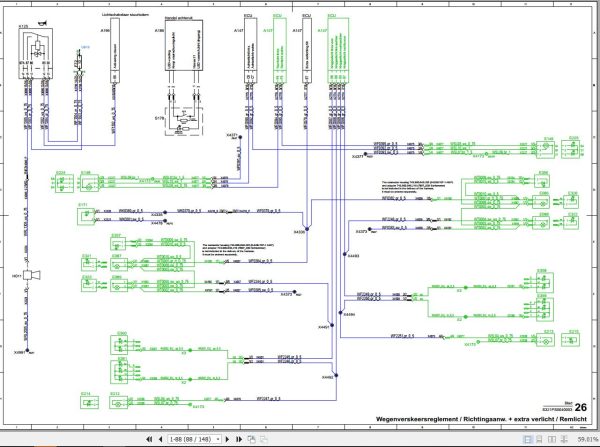Screen dimensions: 600x447
Task: Click the 59.01% zoom level
Action: point(587,439)
